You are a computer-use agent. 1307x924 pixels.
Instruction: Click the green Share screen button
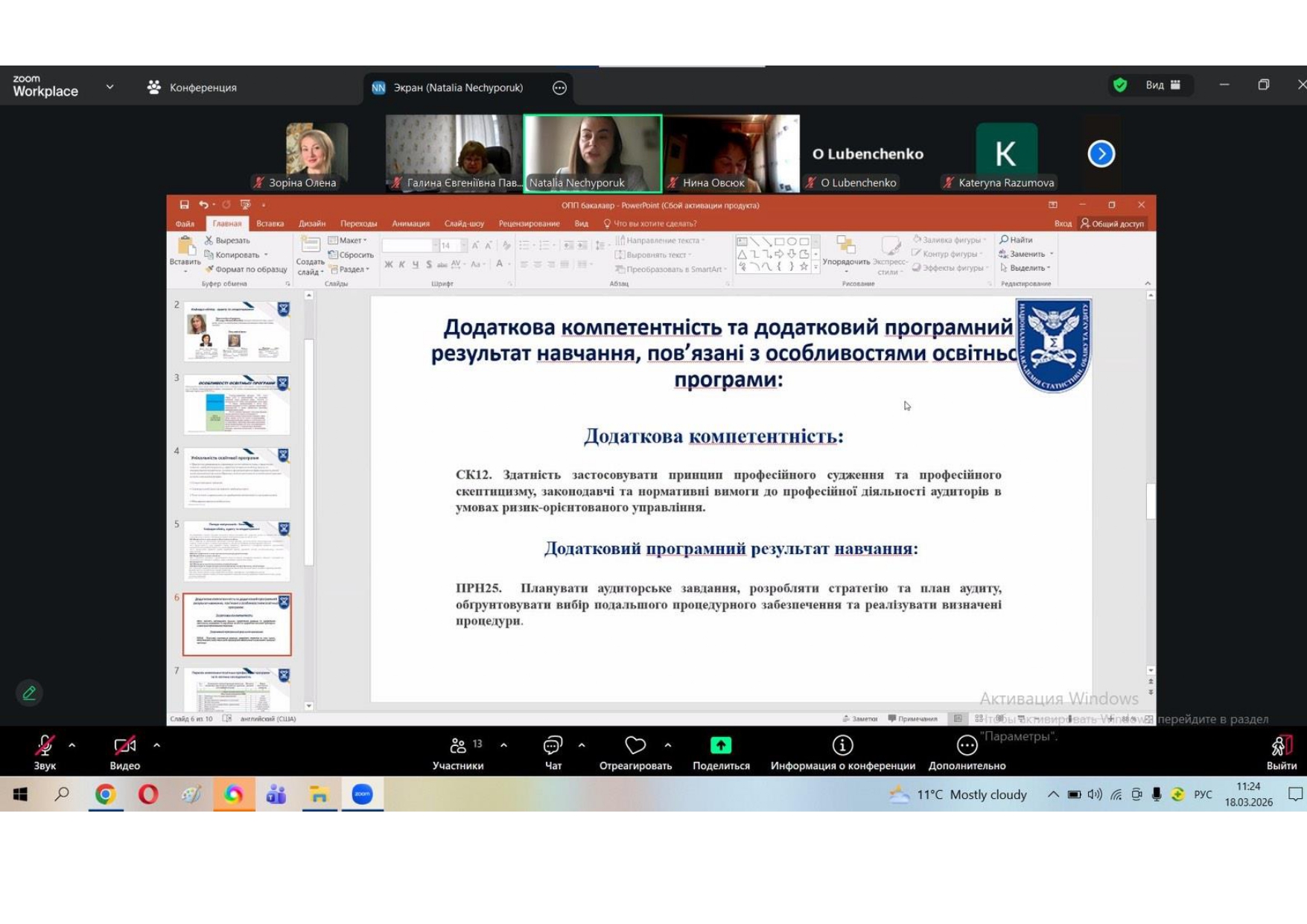[720, 746]
